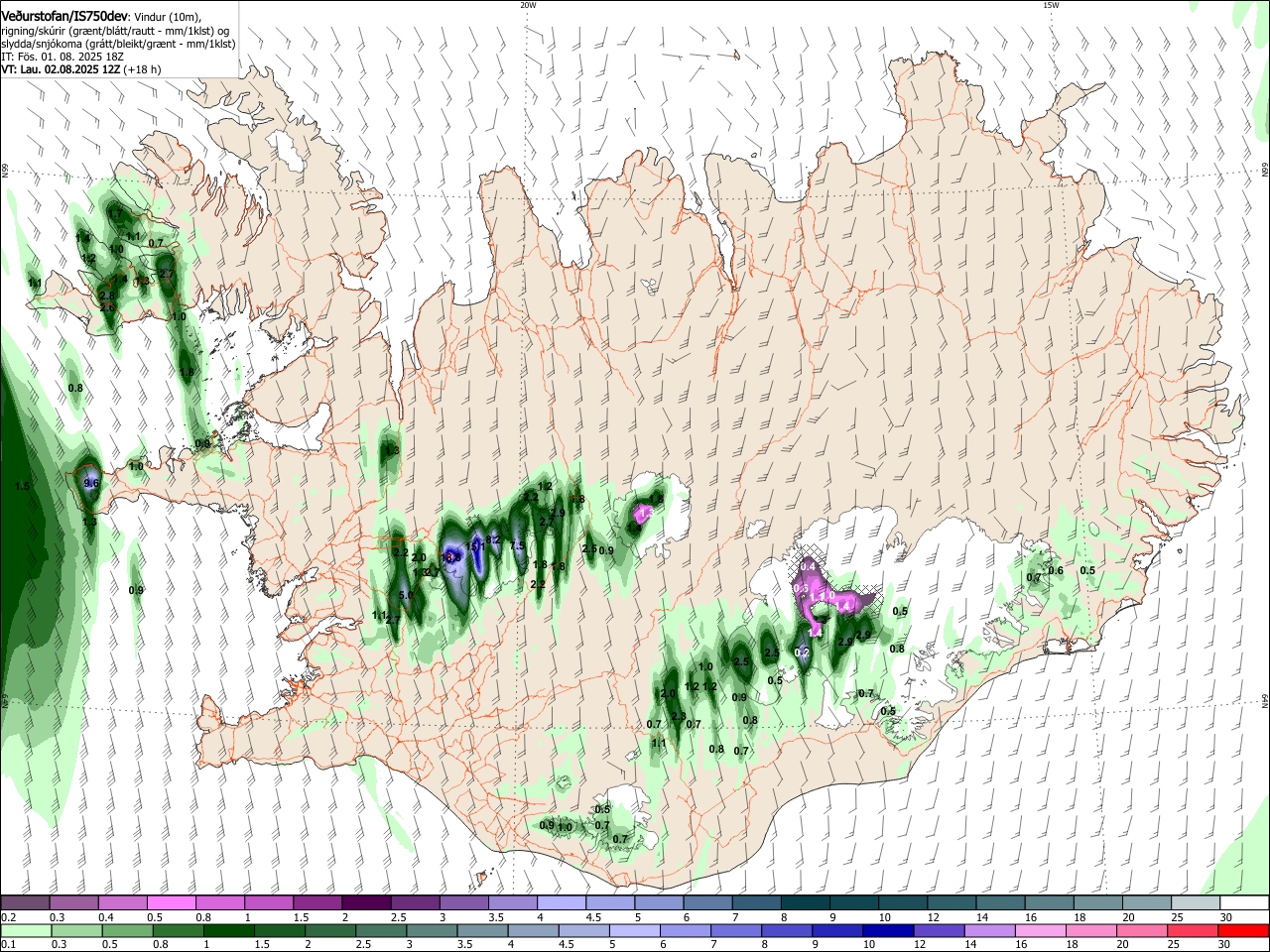Select the IT: Fös. 01. 08. 2025 18Z line
Image resolution: width=1270 pixels, height=952 pixels.
pos(63,57)
